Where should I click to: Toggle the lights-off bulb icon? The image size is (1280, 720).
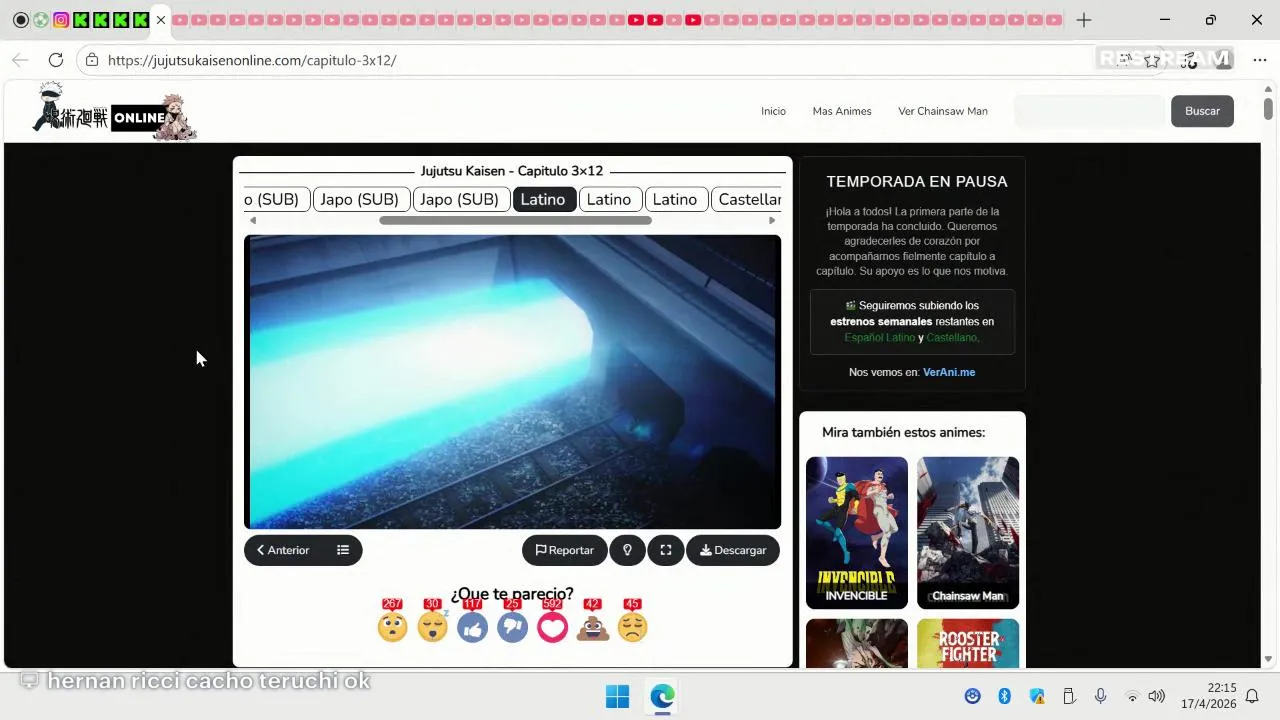627,550
